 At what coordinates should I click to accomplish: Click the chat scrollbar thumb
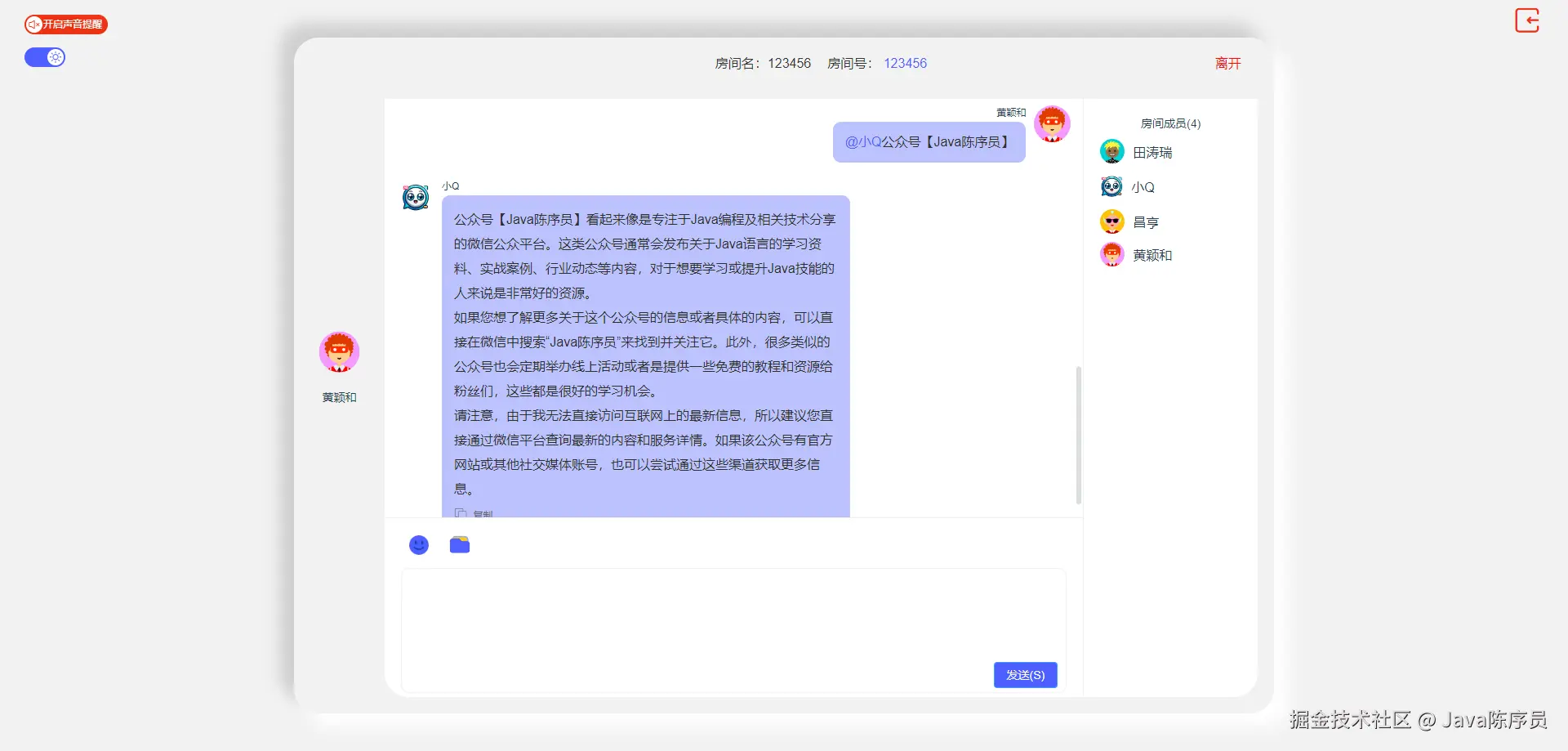click(1079, 435)
